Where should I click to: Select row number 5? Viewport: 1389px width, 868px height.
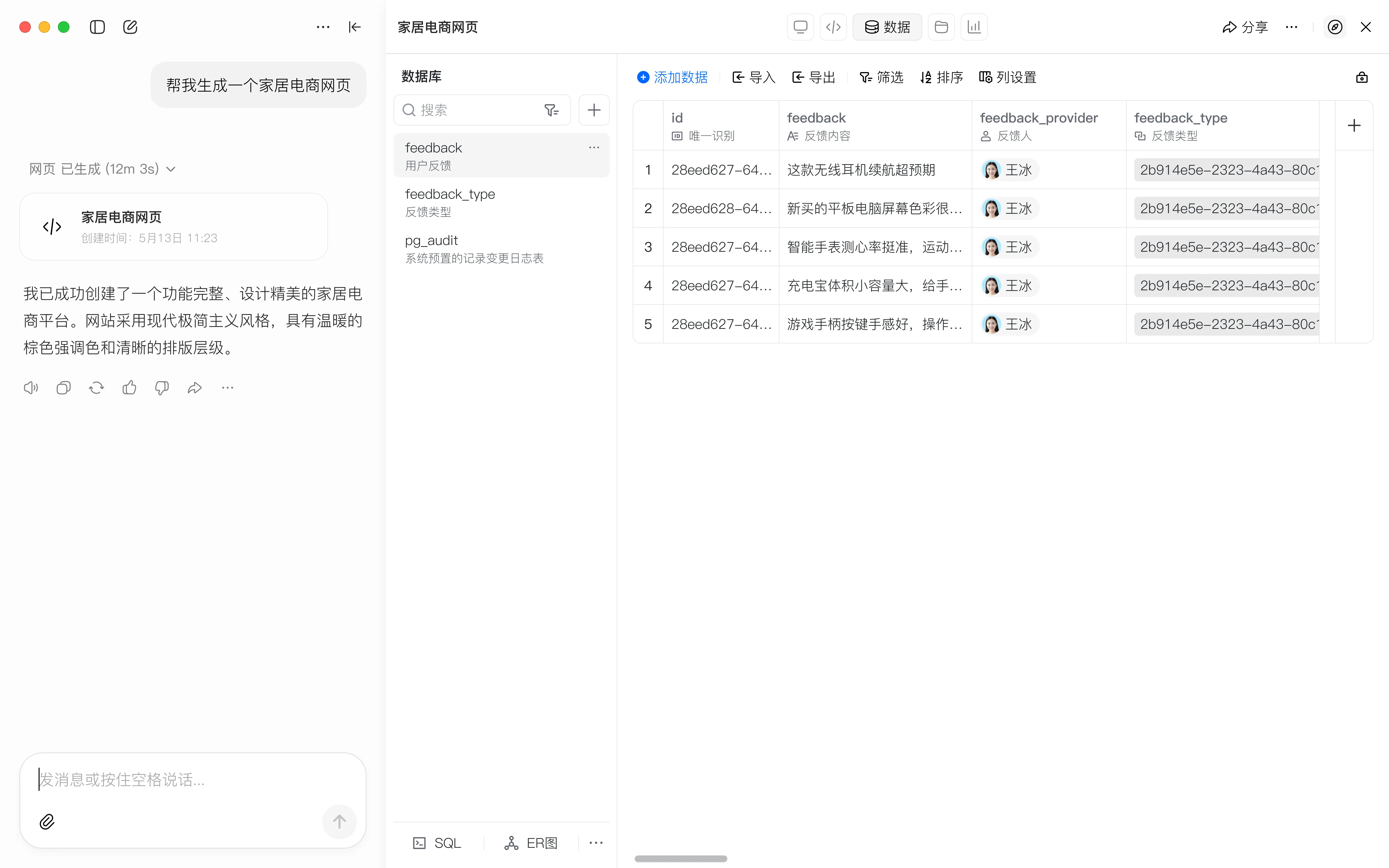tap(648, 324)
